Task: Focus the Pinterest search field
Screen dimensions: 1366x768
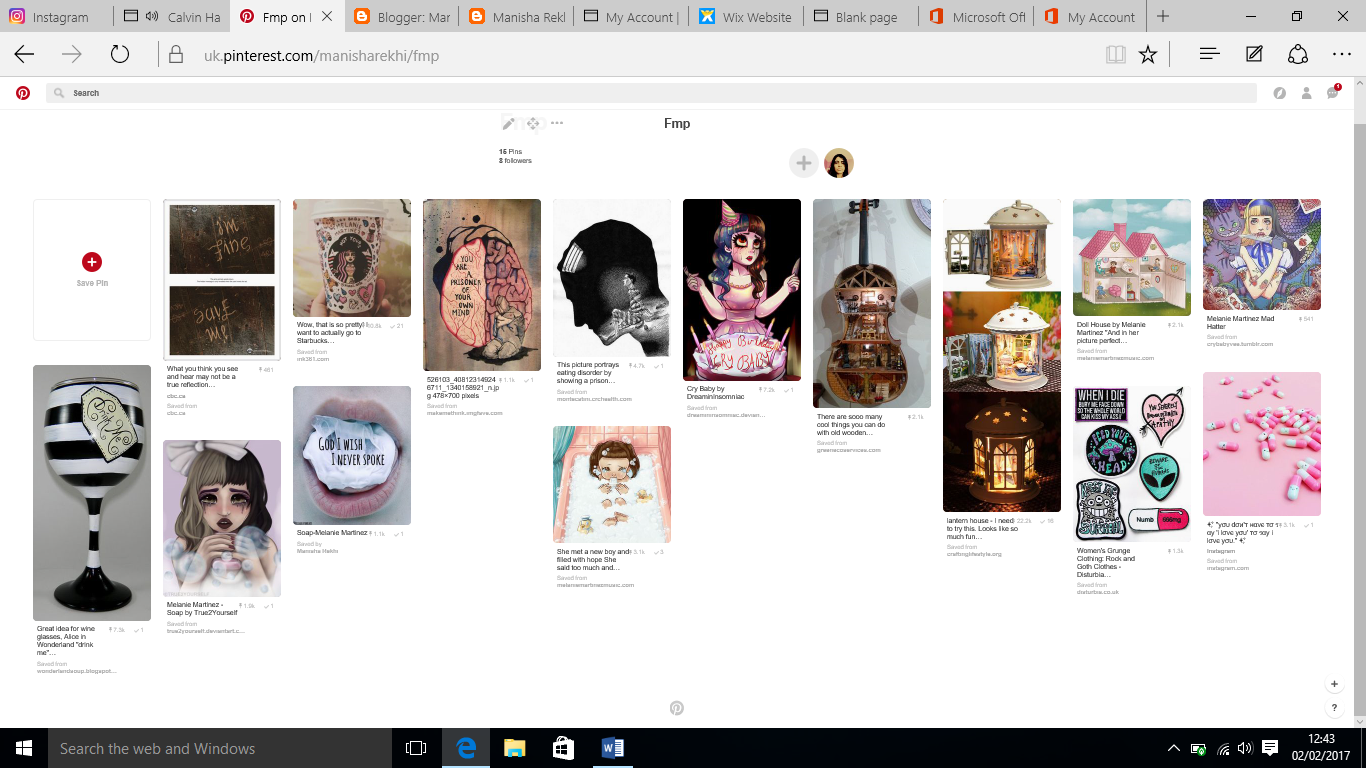Action: click(650, 93)
